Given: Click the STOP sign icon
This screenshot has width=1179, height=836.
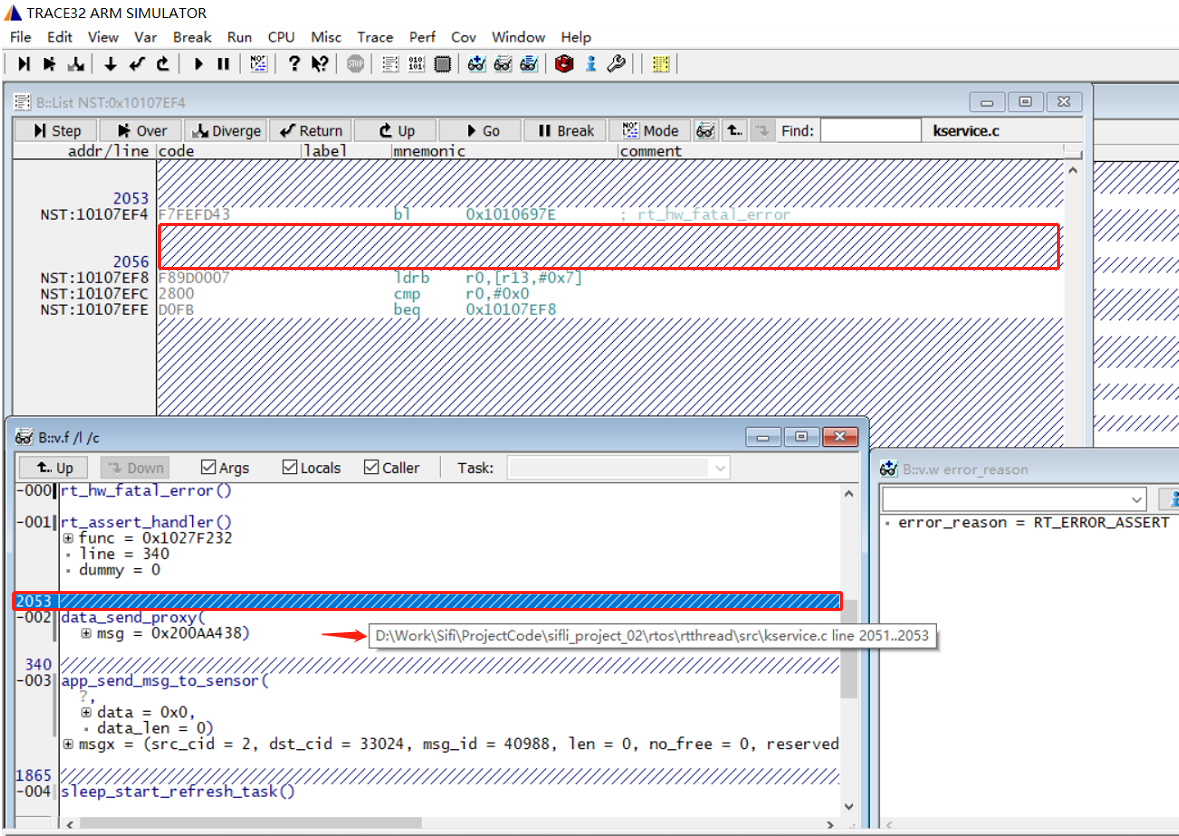Looking at the screenshot, I should tap(355, 64).
